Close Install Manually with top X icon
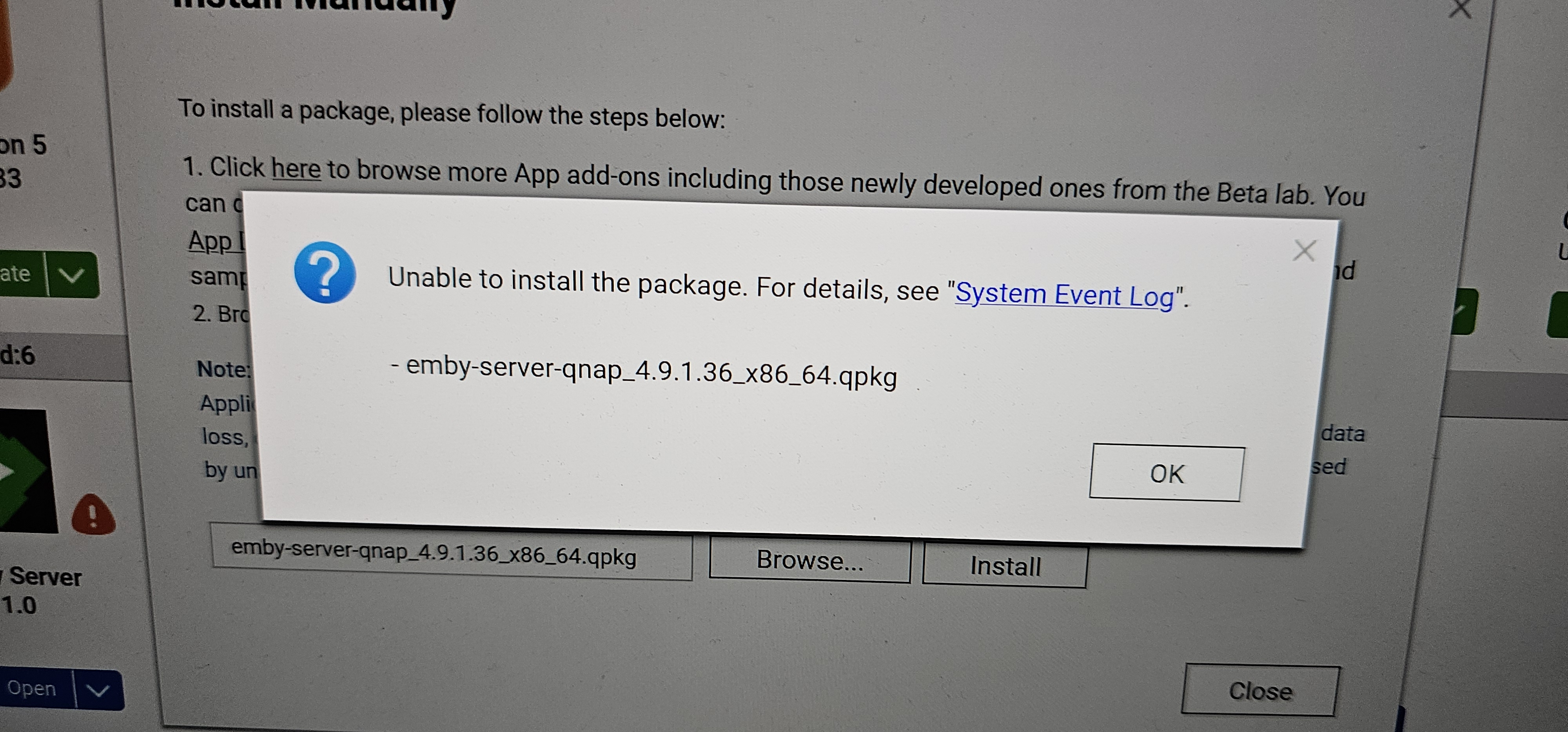Screen dimensions: 1568x732 (x=1460, y=9)
